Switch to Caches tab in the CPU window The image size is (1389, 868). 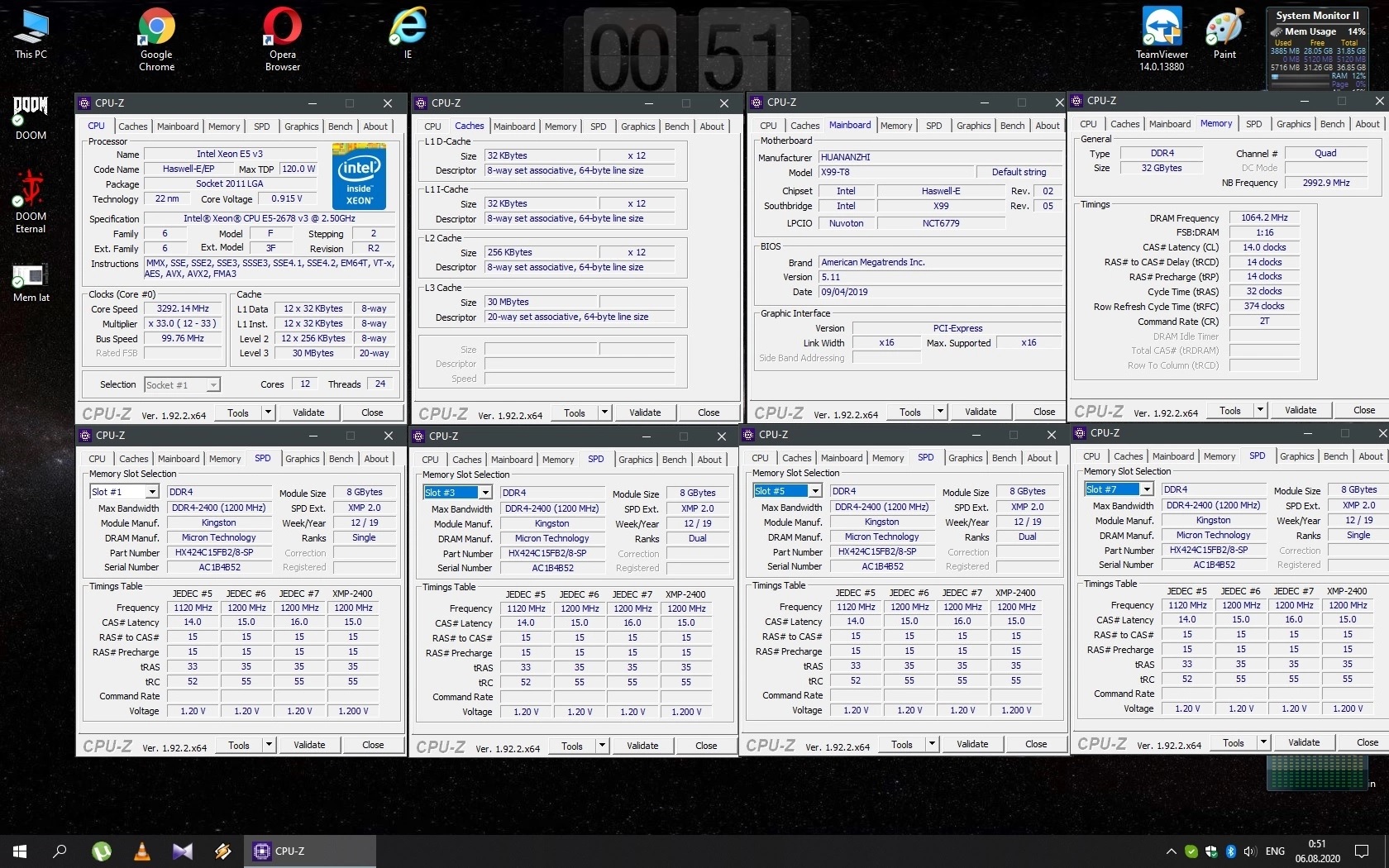tap(132, 126)
